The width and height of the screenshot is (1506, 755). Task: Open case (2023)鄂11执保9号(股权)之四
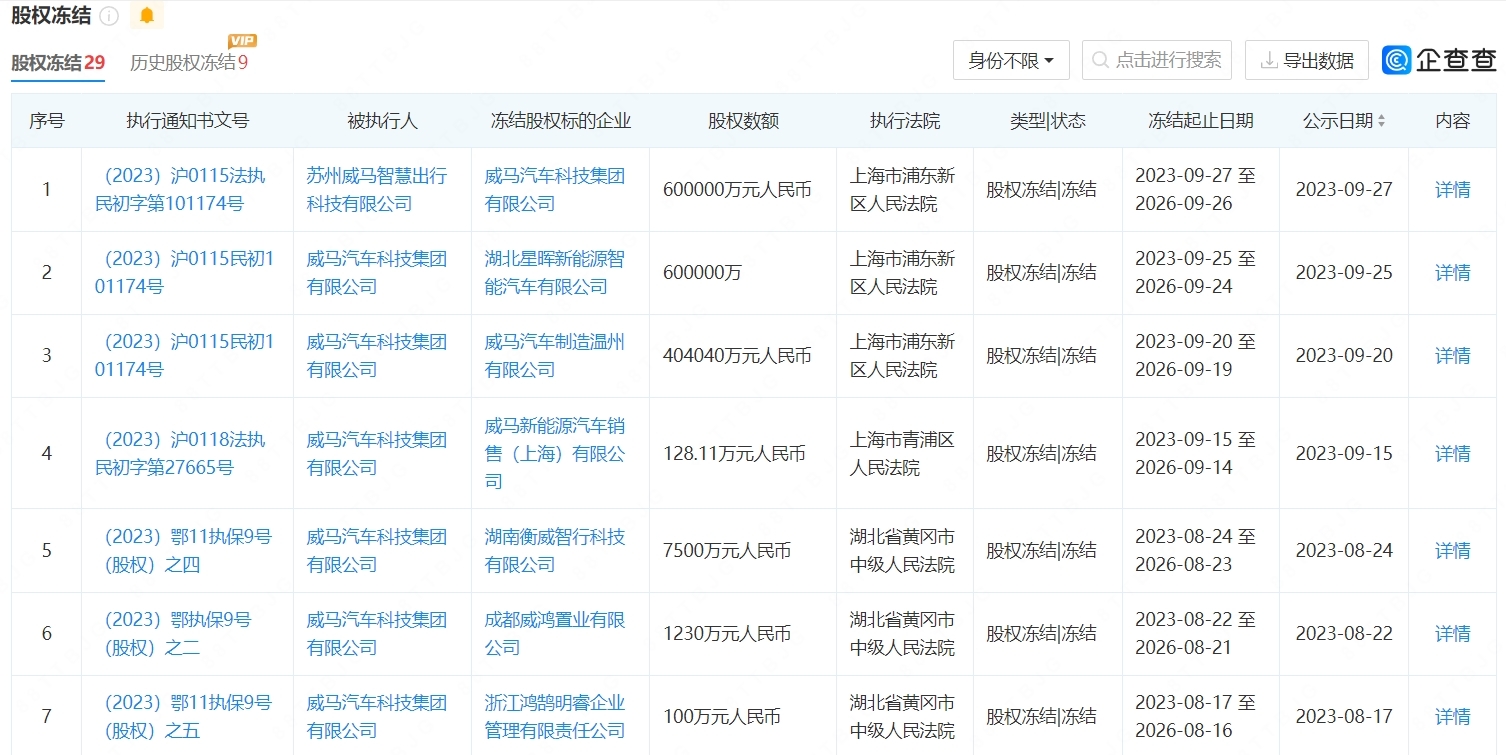(x=183, y=551)
